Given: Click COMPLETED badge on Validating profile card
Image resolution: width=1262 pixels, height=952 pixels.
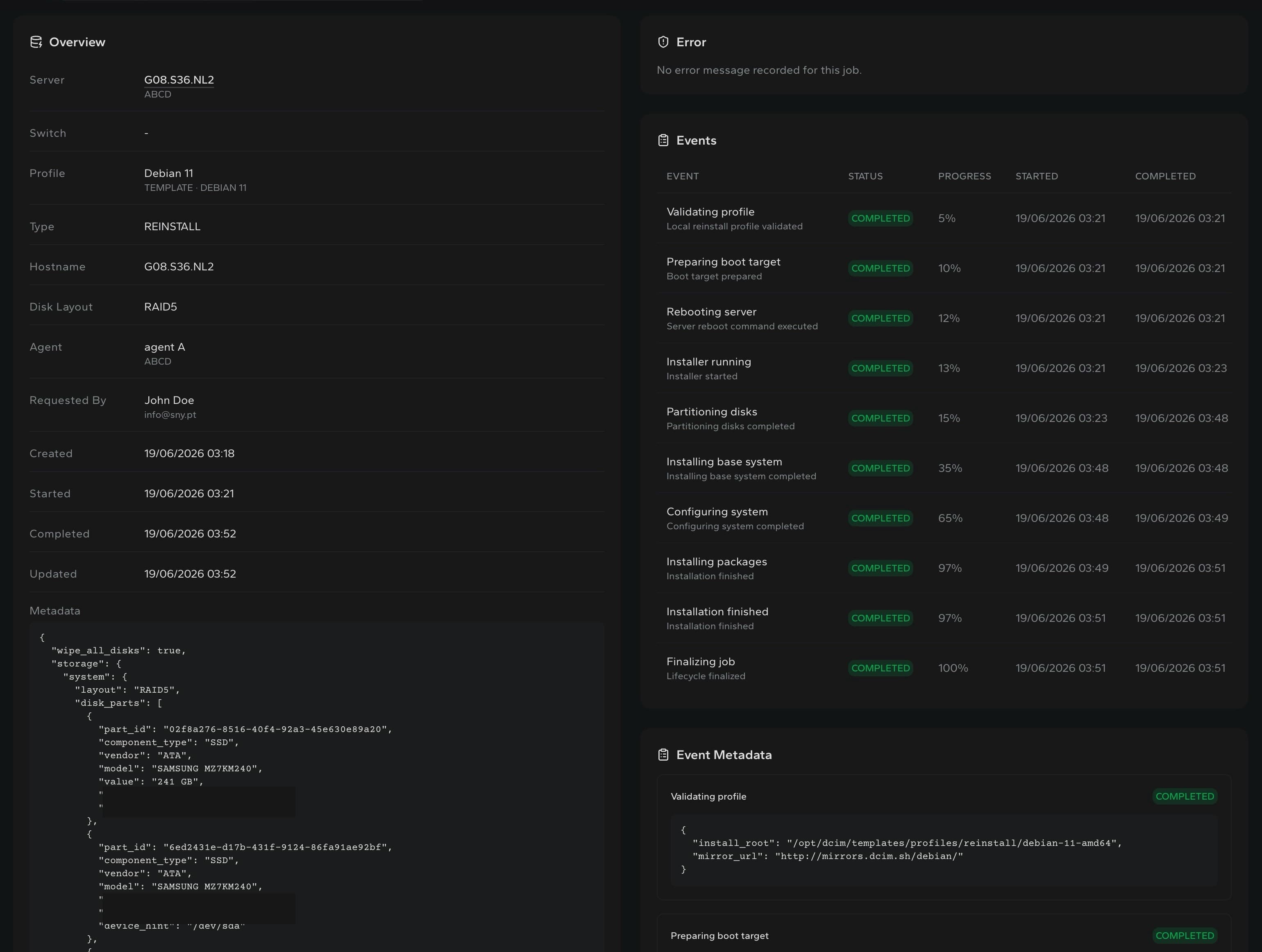Looking at the screenshot, I should click(x=1185, y=796).
